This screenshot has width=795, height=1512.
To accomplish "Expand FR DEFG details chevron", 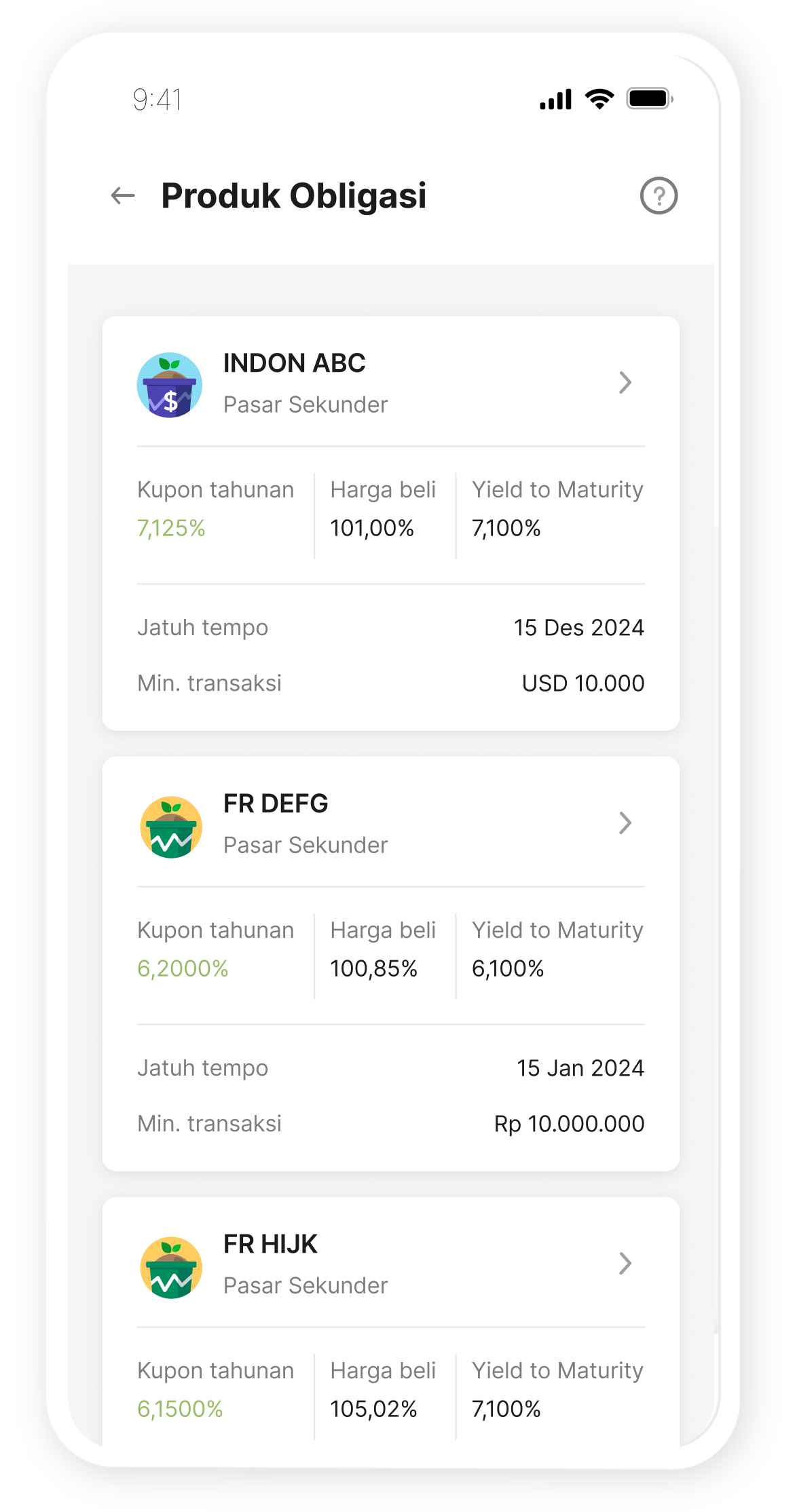I will [x=625, y=823].
